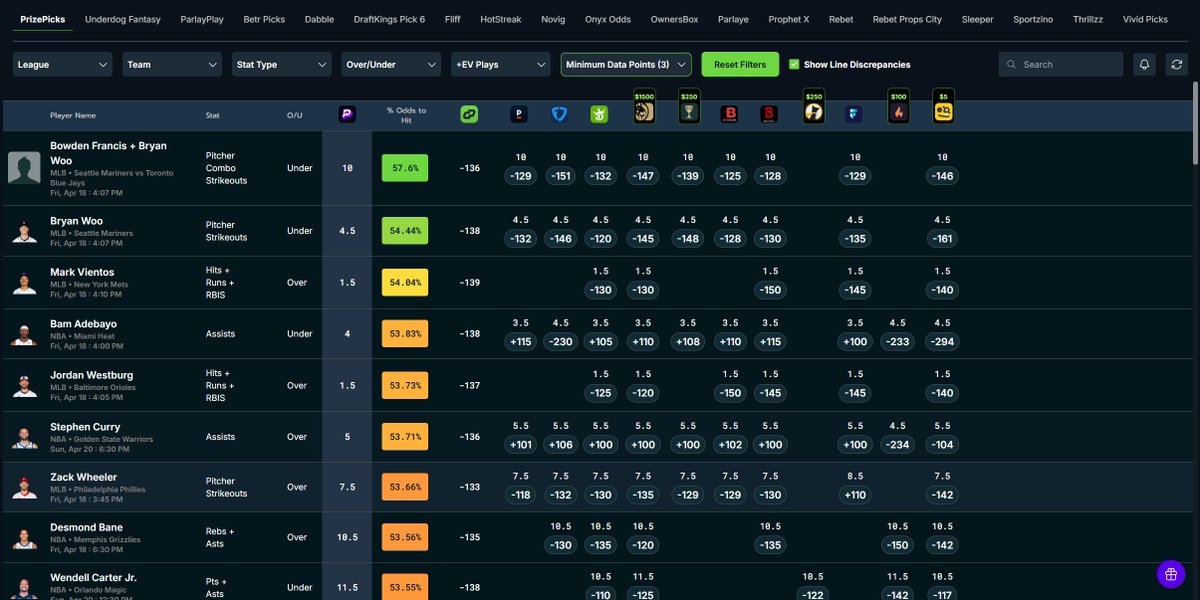
Task: Switch to the Sleeper tab
Action: pos(977,19)
